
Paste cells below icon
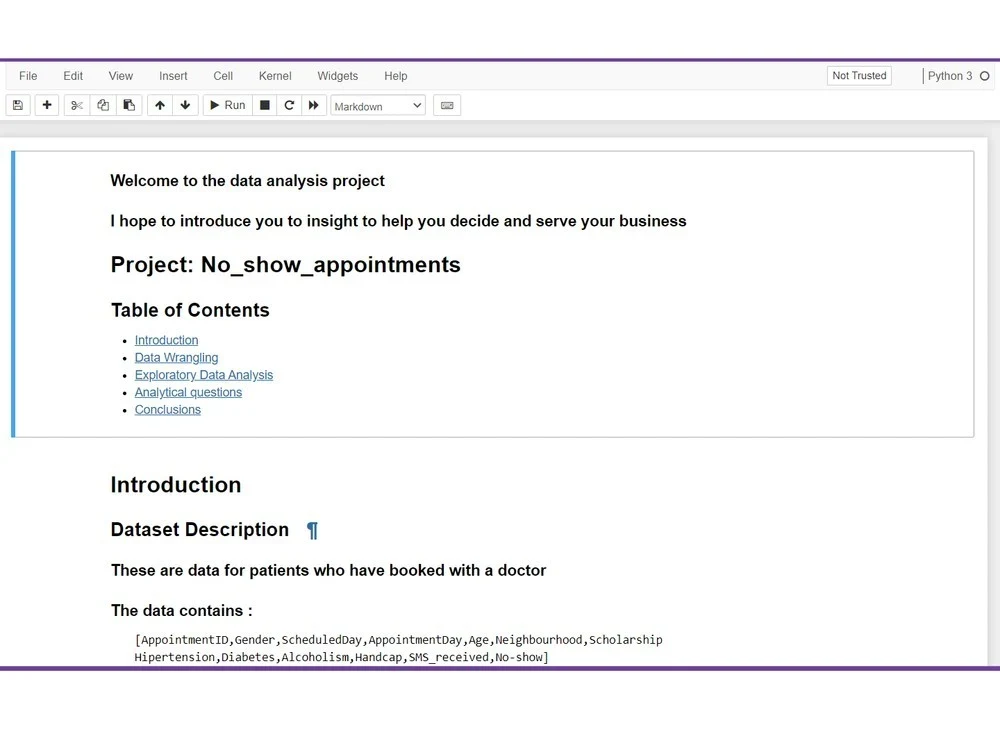click(129, 105)
